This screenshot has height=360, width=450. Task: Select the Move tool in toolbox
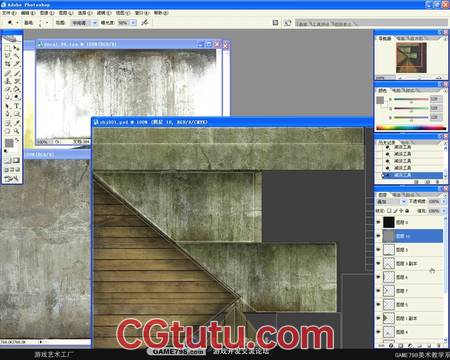[x=16, y=48]
